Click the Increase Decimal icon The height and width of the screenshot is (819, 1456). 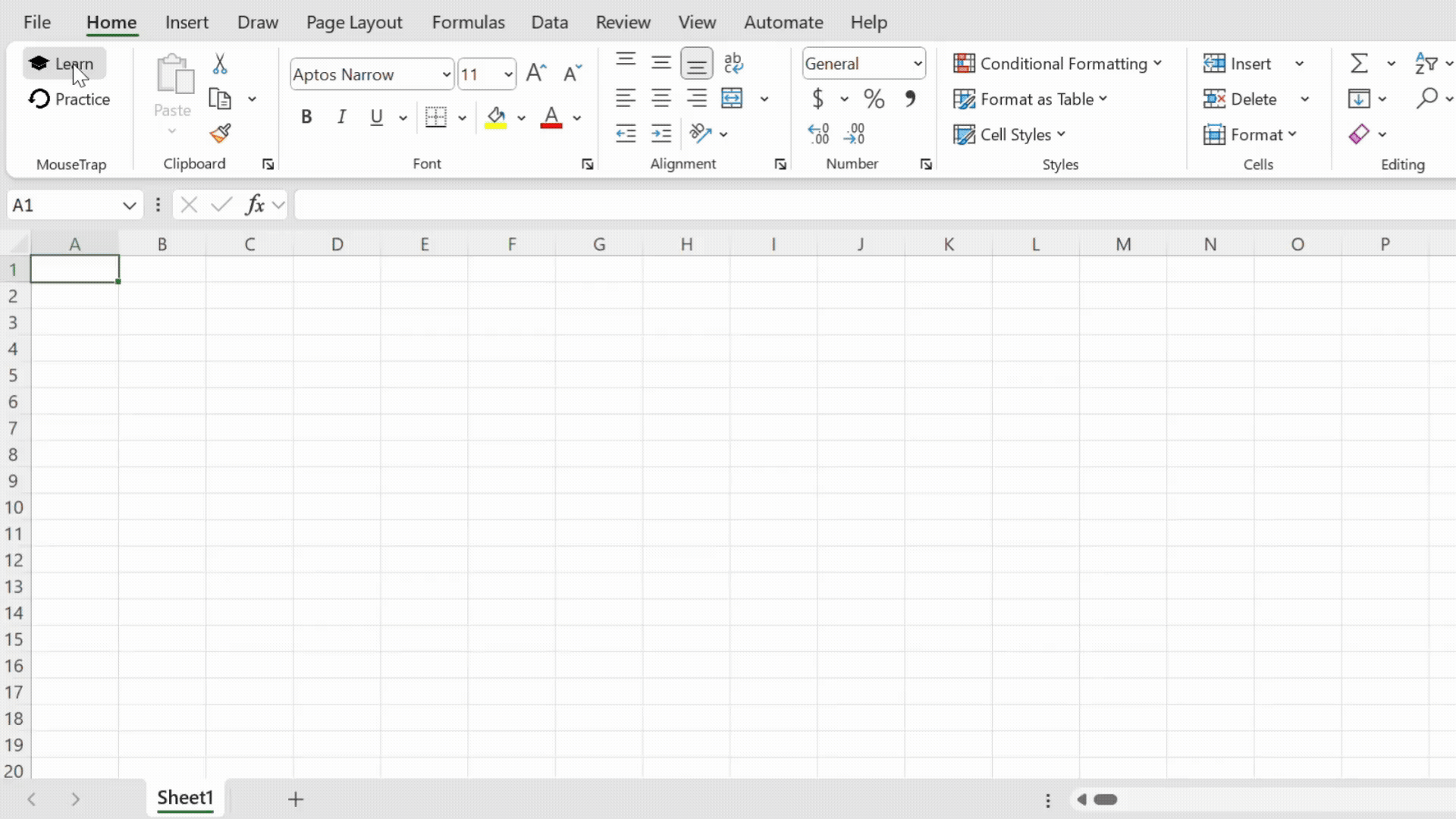pos(818,134)
